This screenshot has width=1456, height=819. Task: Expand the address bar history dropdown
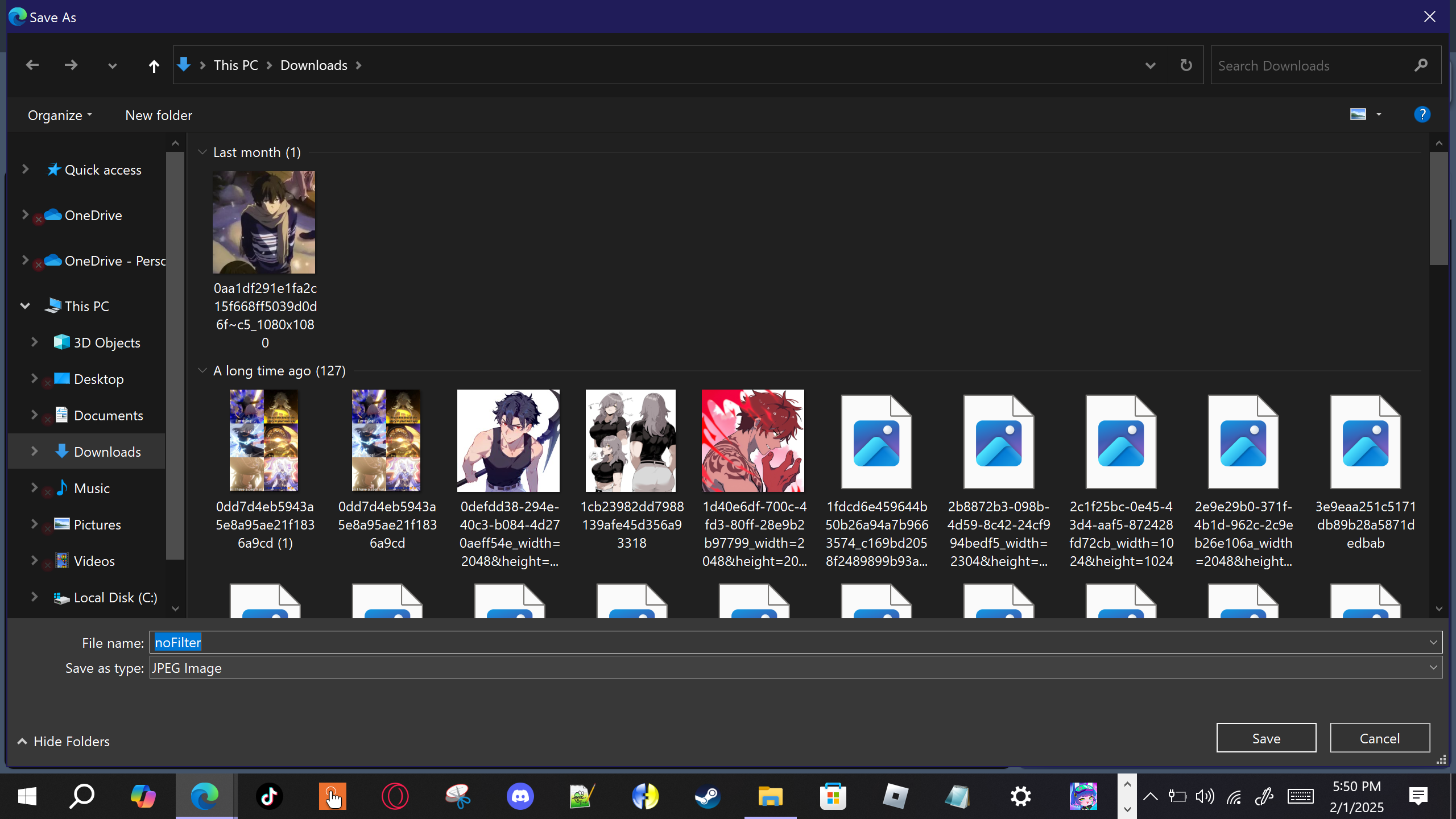point(1150,65)
